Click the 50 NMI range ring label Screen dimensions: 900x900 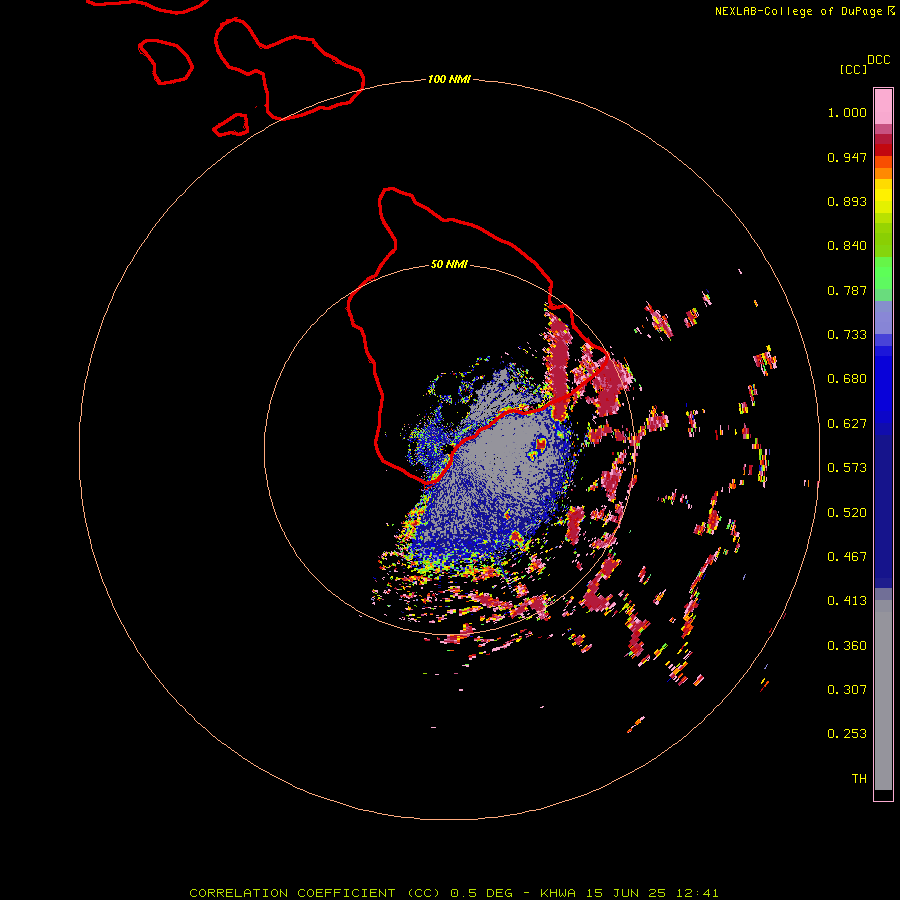(449, 264)
